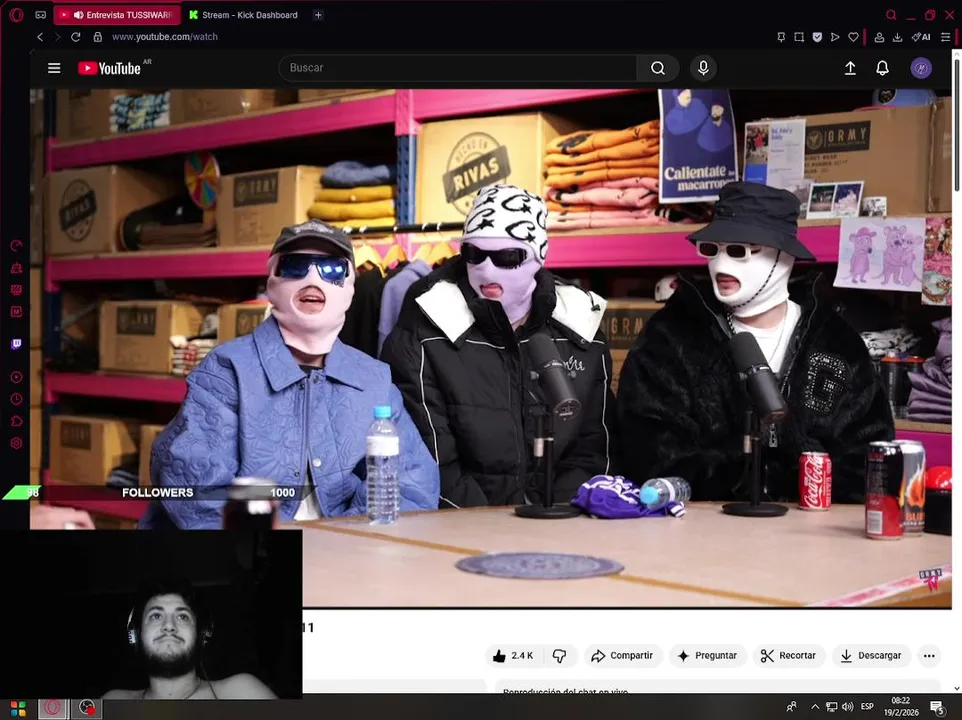The image size is (962, 720).
Task: Bookmark page with the heart icon
Action: pyautogui.click(x=853, y=37)
